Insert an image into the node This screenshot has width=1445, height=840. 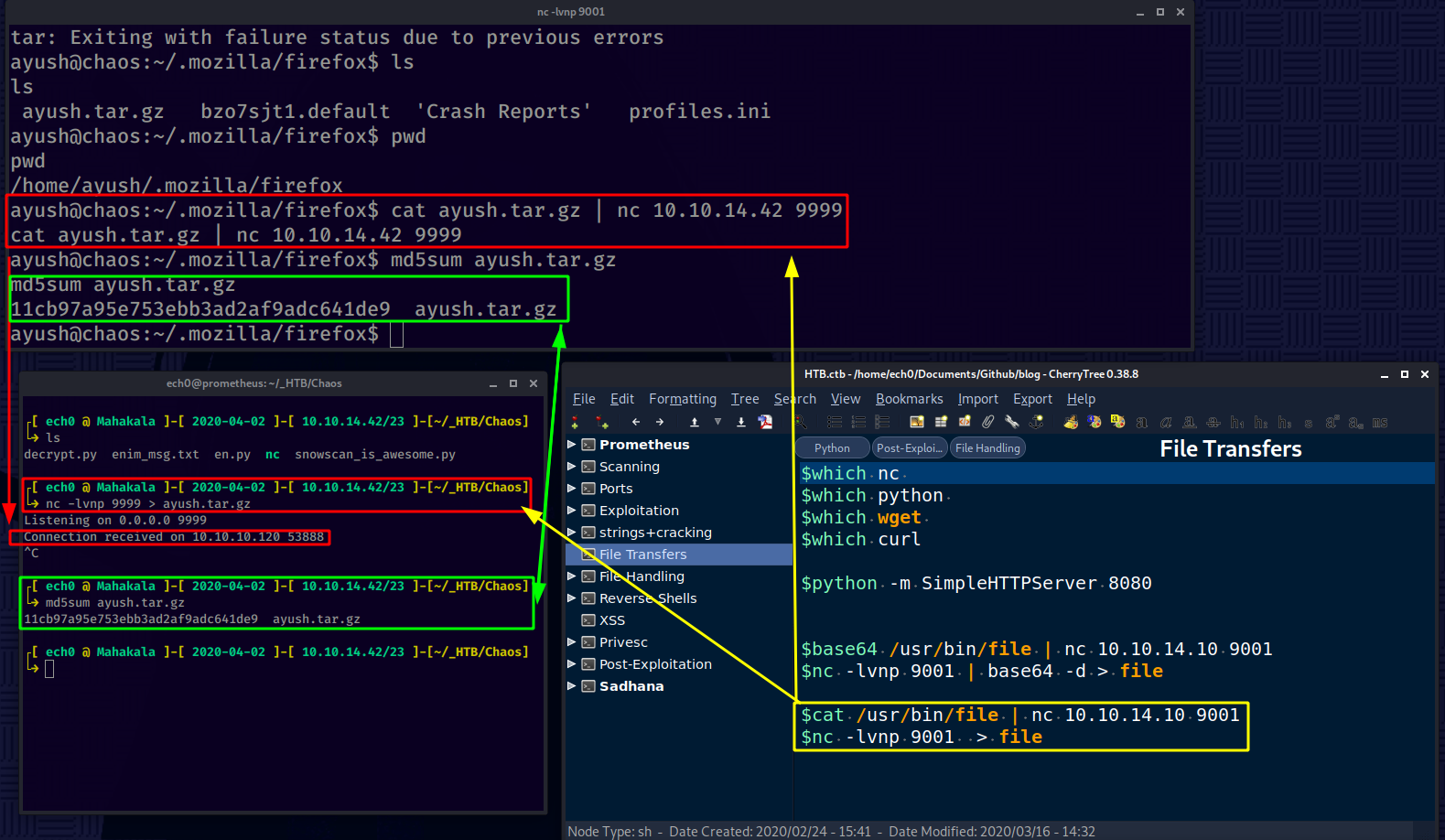[917, 422]
